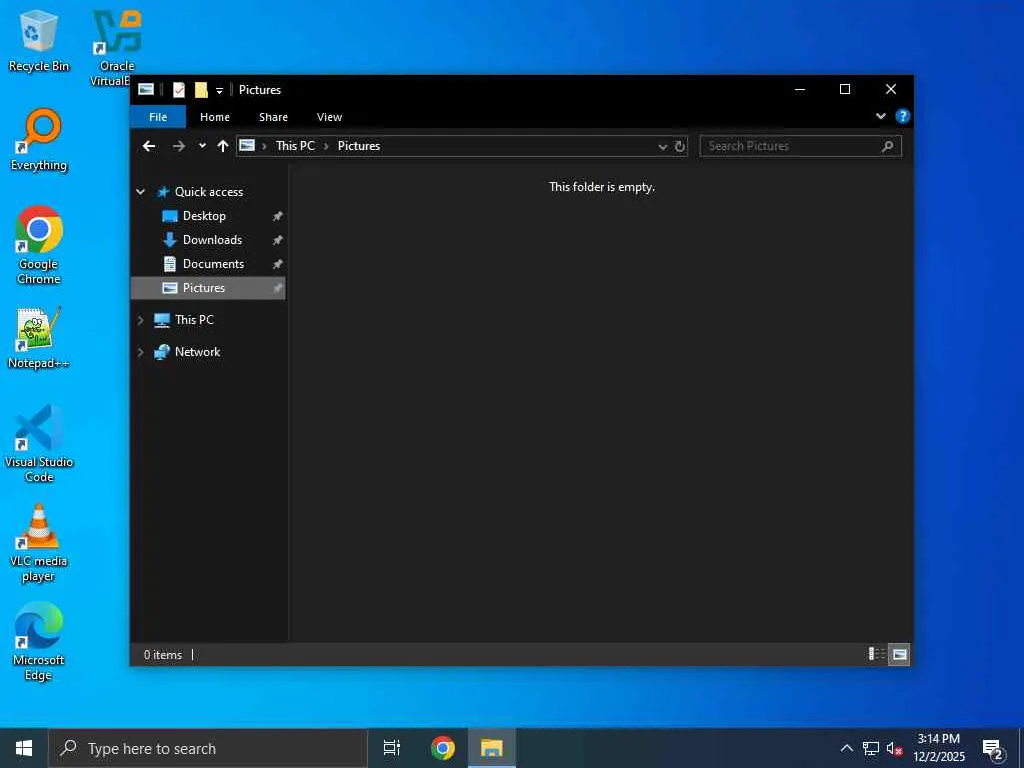Open Task View from the taskbar

pyautogui.click(x=392, y=748)
